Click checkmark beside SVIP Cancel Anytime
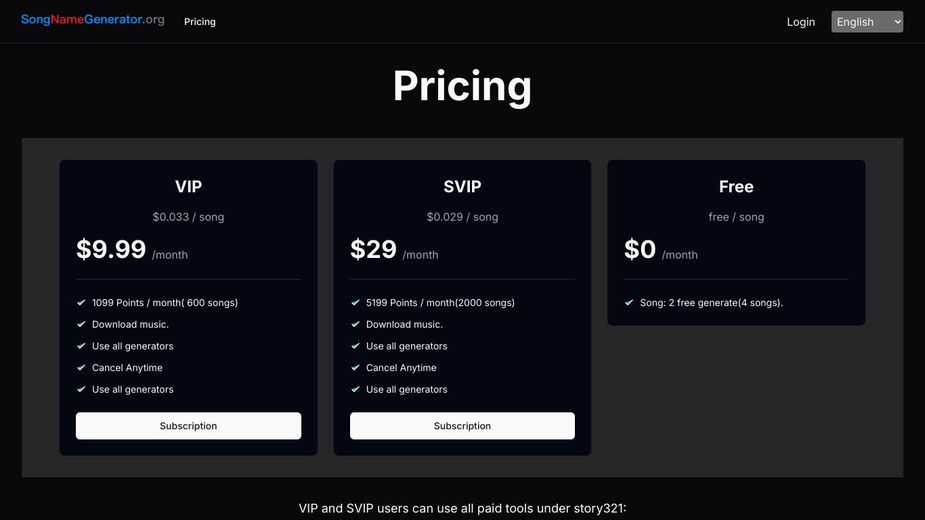 355,367
